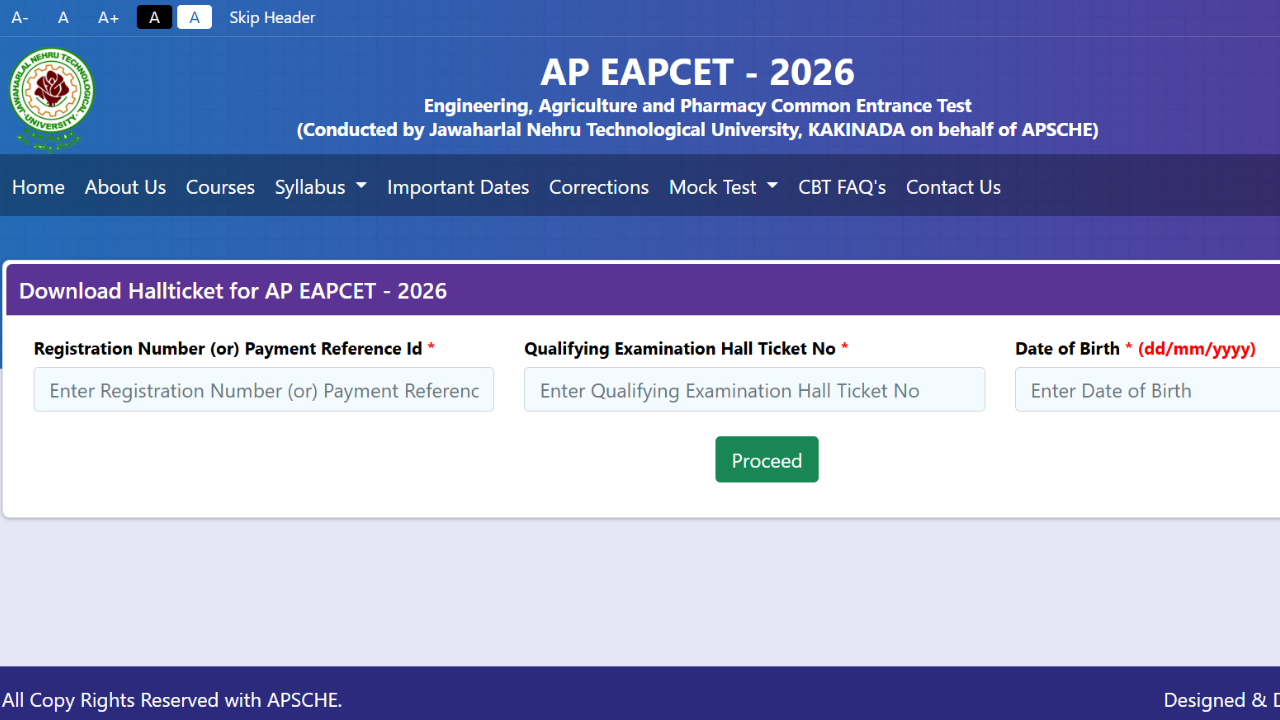Open the About Us page
Image resolution: width=1280 pixels, height=720 pixels.
tap(125, 187)
